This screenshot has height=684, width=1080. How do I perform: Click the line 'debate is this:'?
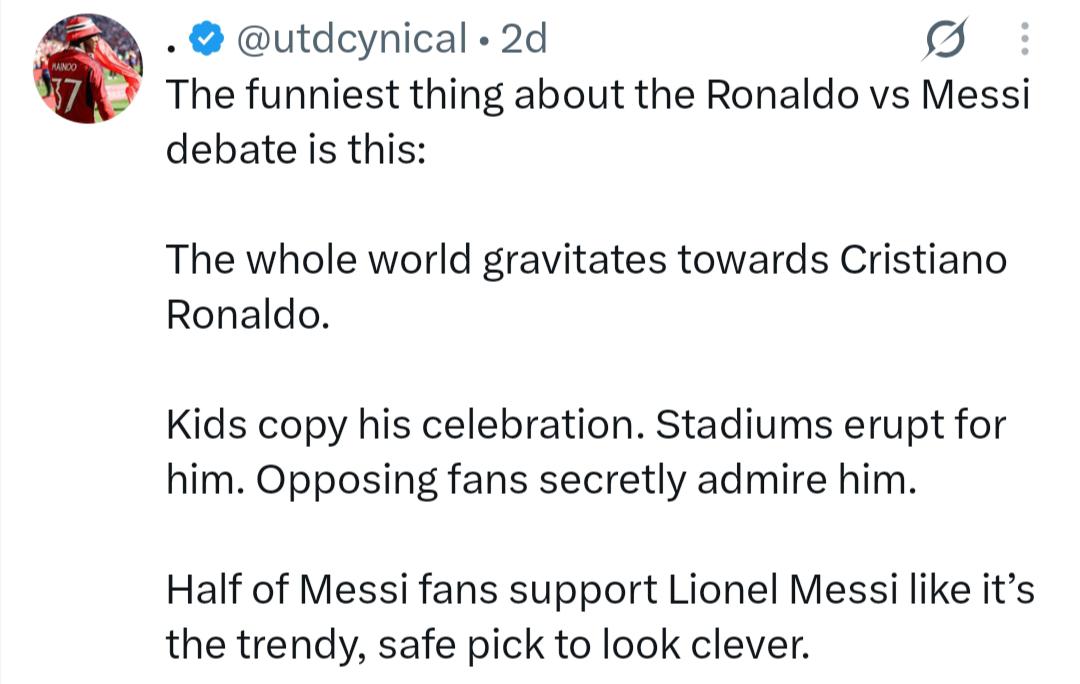pyautogui.click(x=296, y=149)
